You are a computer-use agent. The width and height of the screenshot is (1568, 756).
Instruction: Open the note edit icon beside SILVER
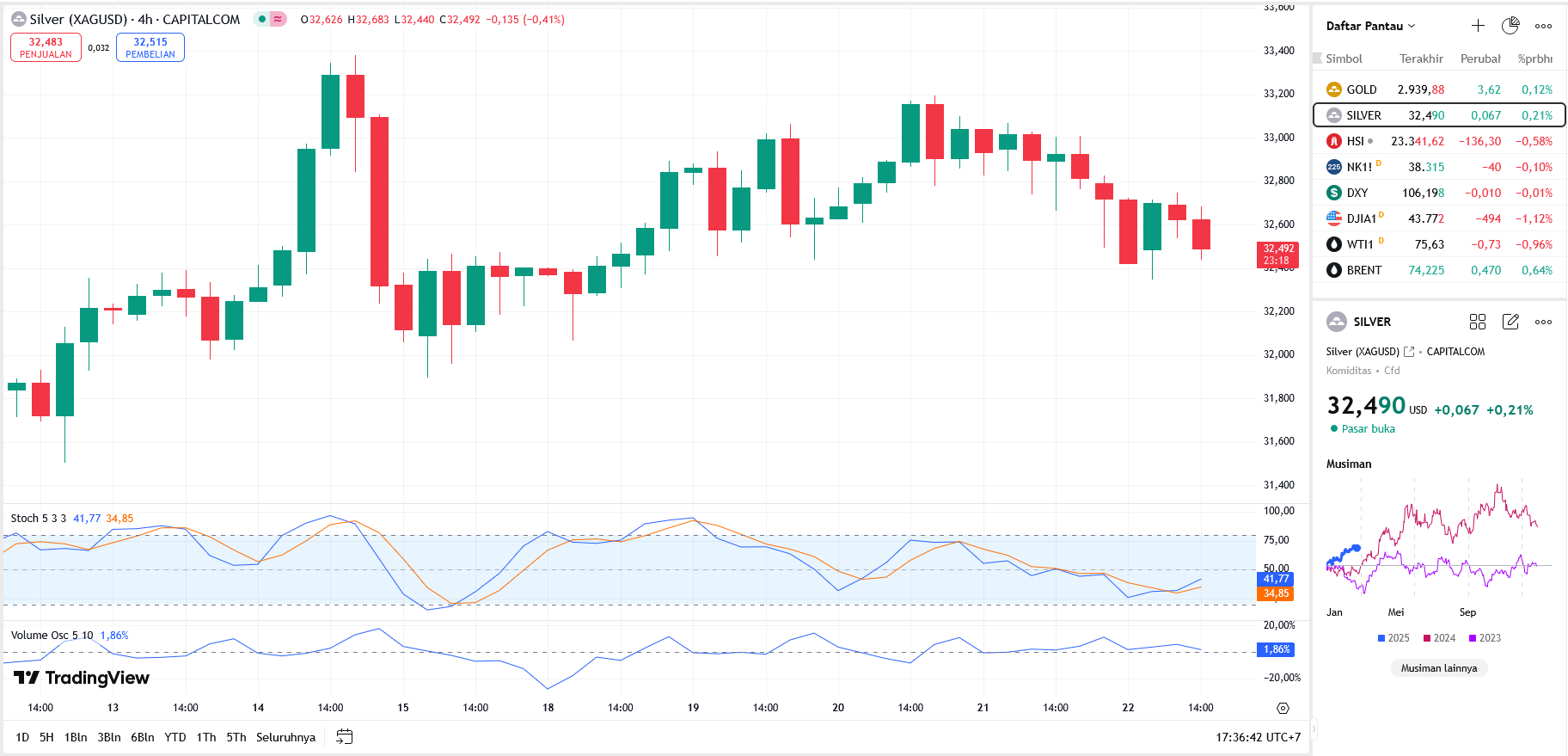pyautogui.click(x=1510, y=322)
